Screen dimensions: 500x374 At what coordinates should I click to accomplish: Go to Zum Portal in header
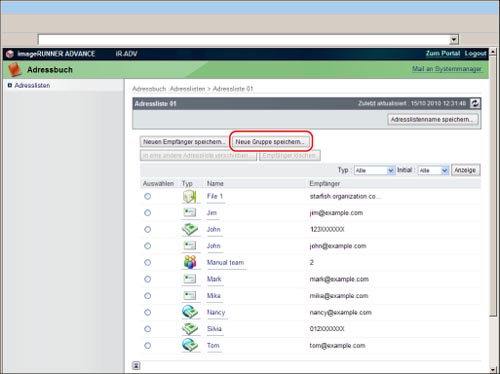pyautogui.click(x=443, y=53)
